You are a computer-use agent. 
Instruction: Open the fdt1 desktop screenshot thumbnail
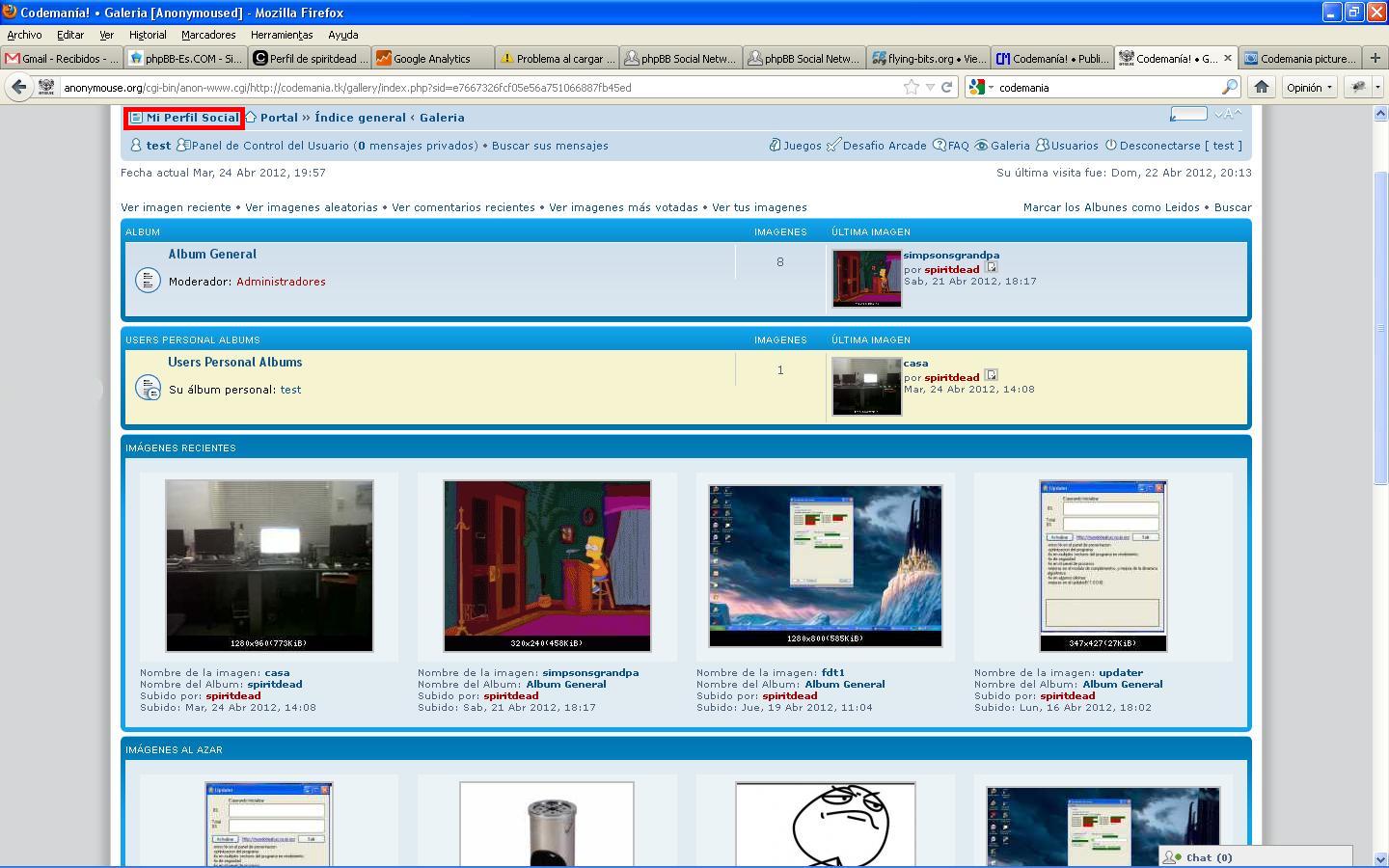click(825, 565)
